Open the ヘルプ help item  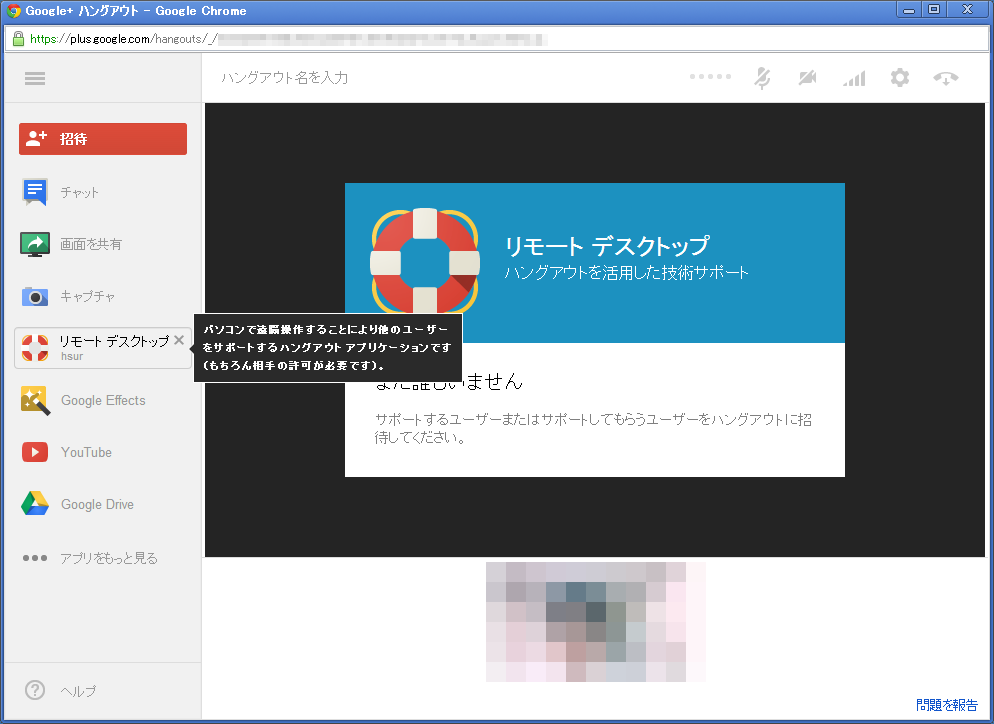pyautogui.click(x=77, y=691)
